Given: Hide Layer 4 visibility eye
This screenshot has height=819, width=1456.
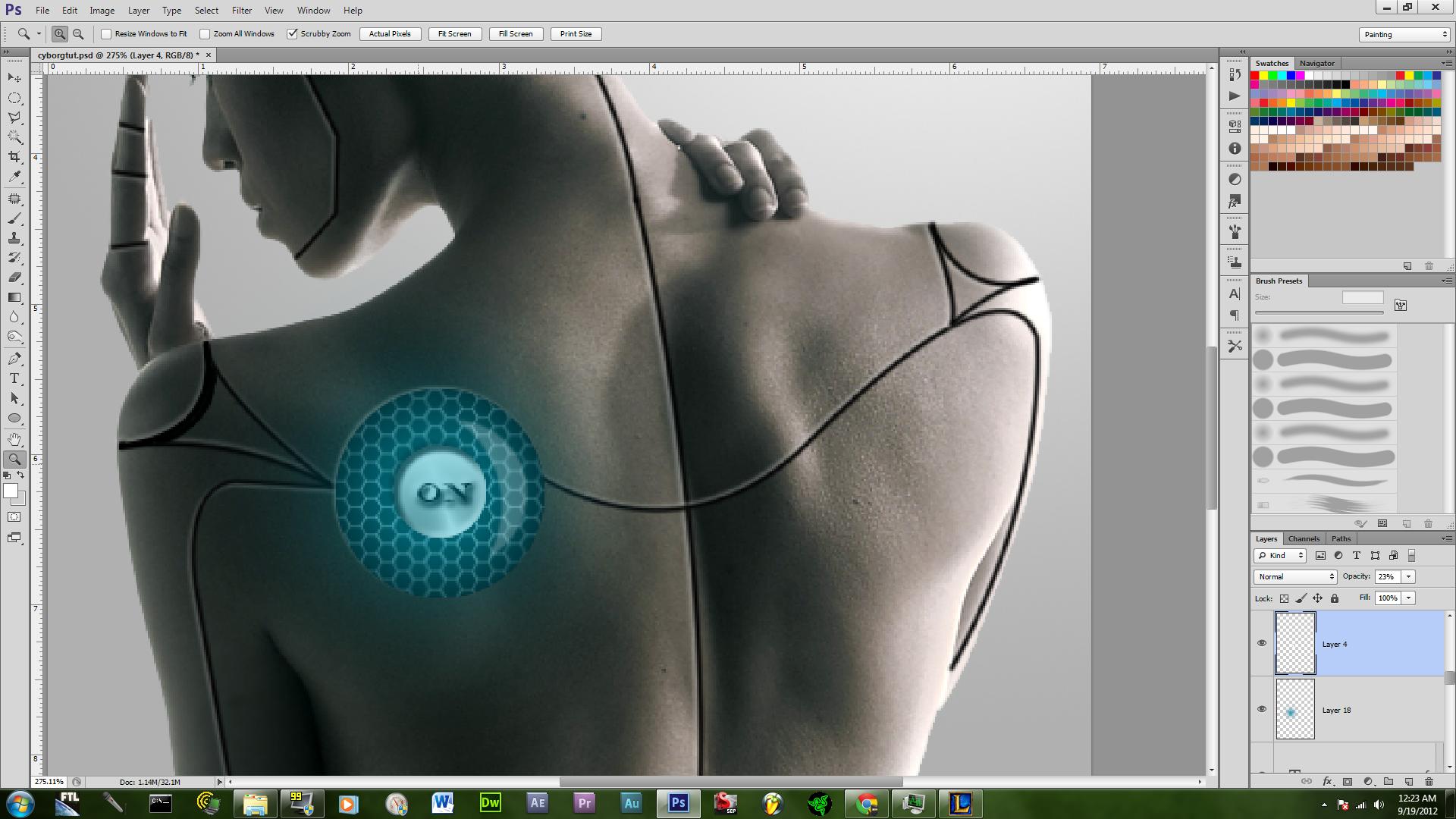Looking at the screenshot, I should 1262,643.
